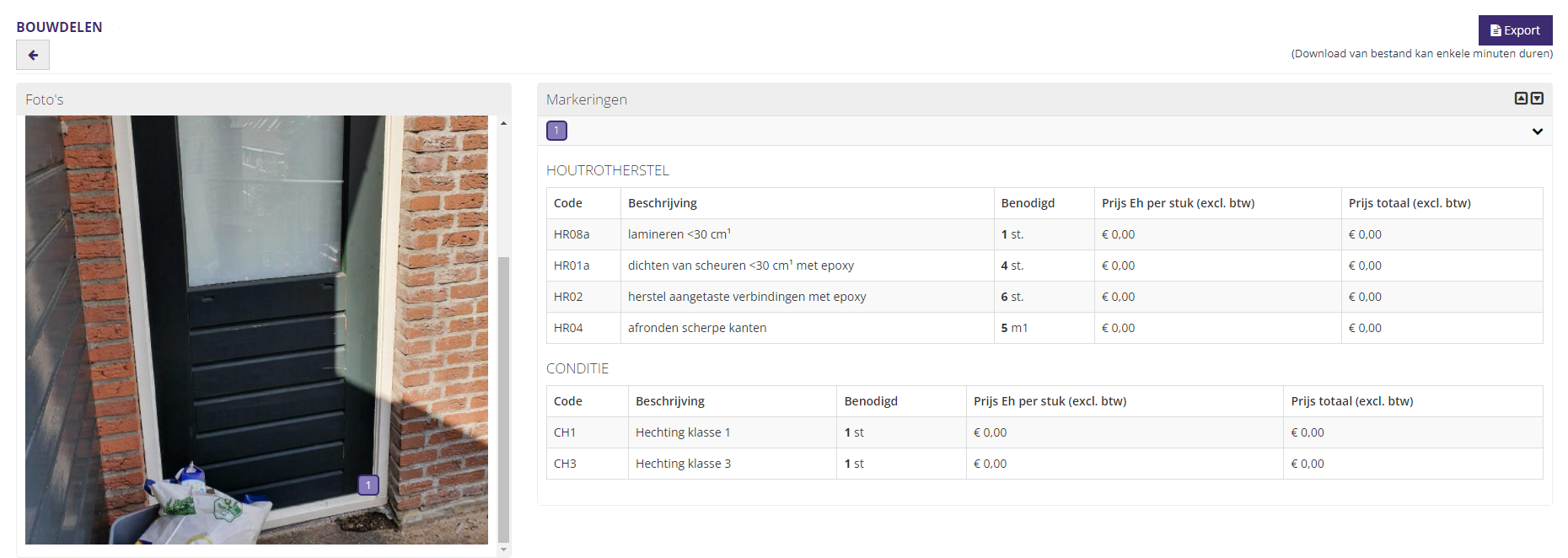Click total price € 0,00 in HR04 row
This screenshot has width=1568, height=558.
click(1365, 328)
